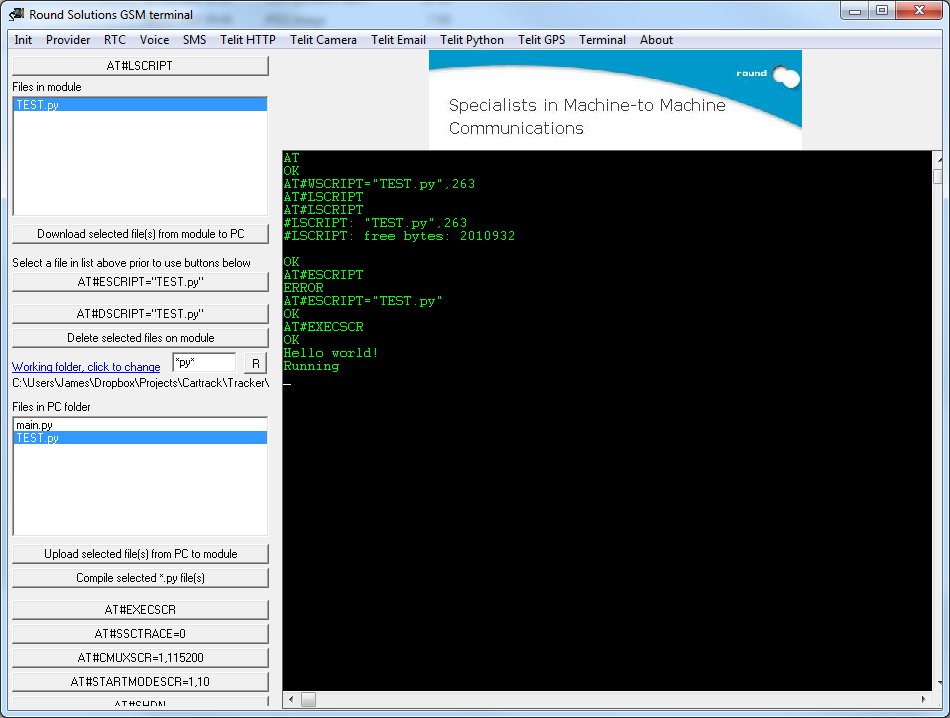This screenshot has height=718, width=950.
Task: Click the AT#EXECSCR button
Action: click(x=140, y=610)
